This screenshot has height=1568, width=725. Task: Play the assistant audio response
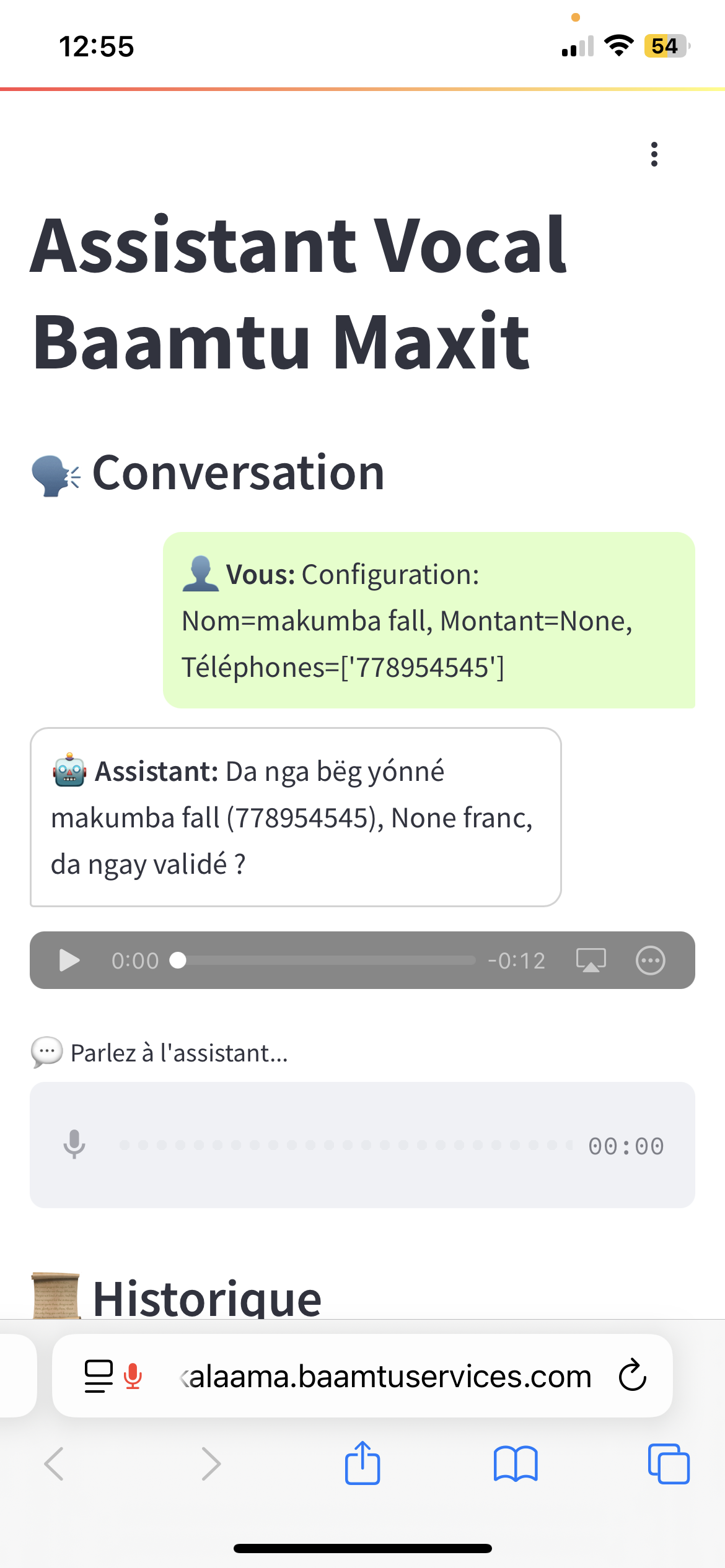click(69, 960)
